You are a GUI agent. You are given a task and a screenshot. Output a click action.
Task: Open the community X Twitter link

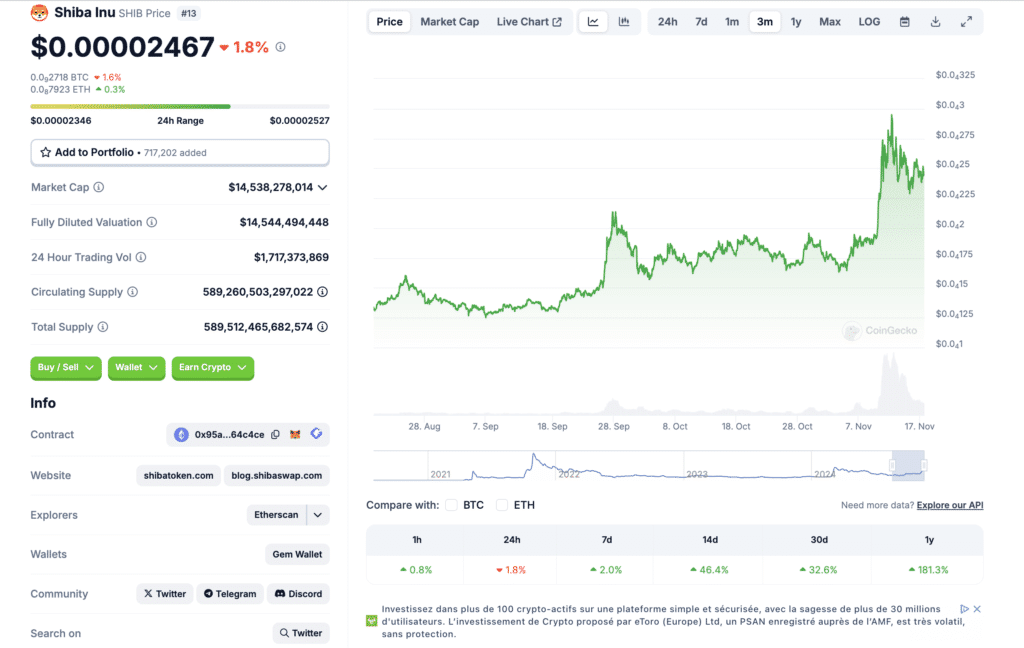point(165,594)
